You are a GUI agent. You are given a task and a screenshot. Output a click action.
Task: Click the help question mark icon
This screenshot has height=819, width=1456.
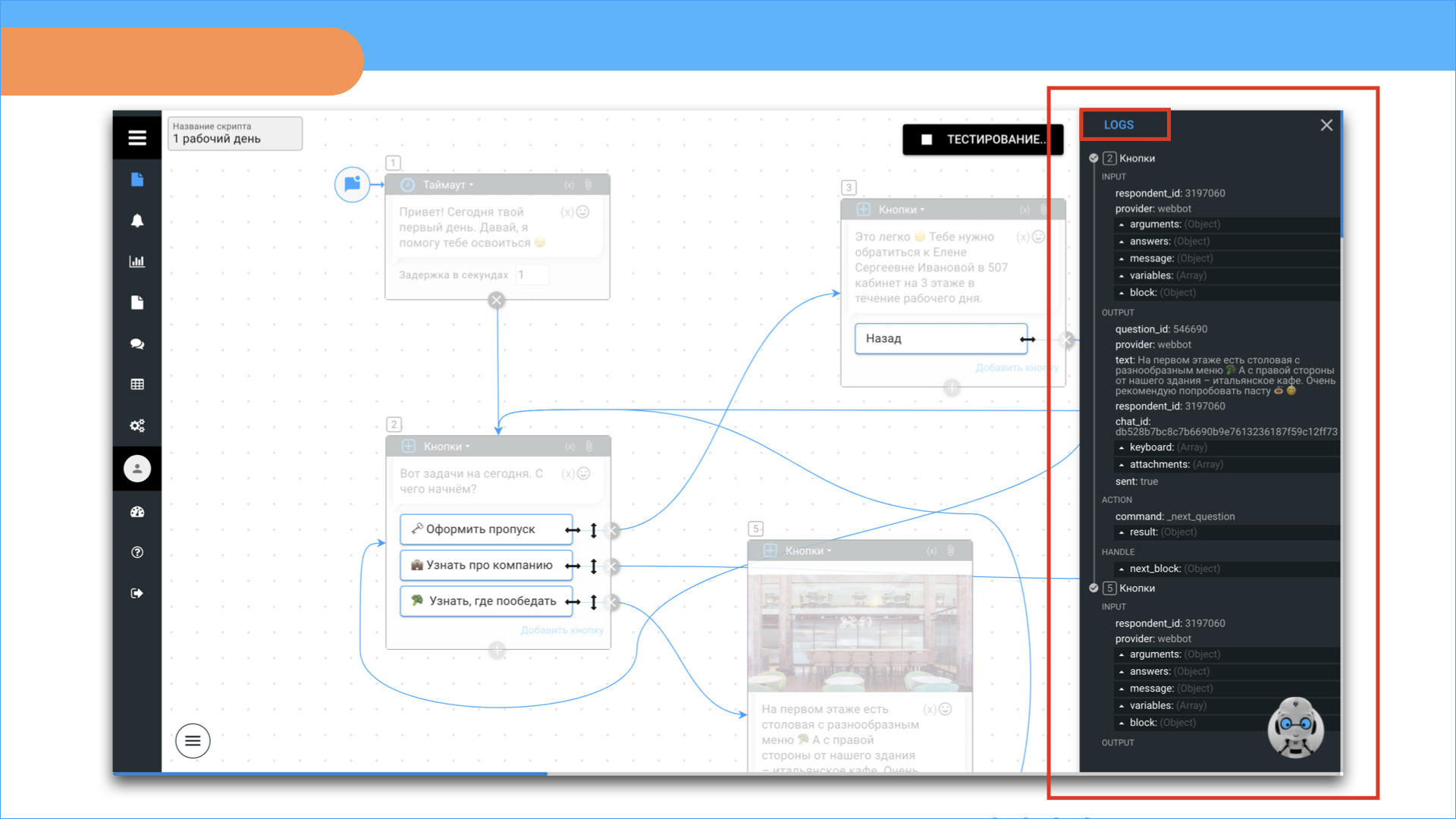point(137,552)
